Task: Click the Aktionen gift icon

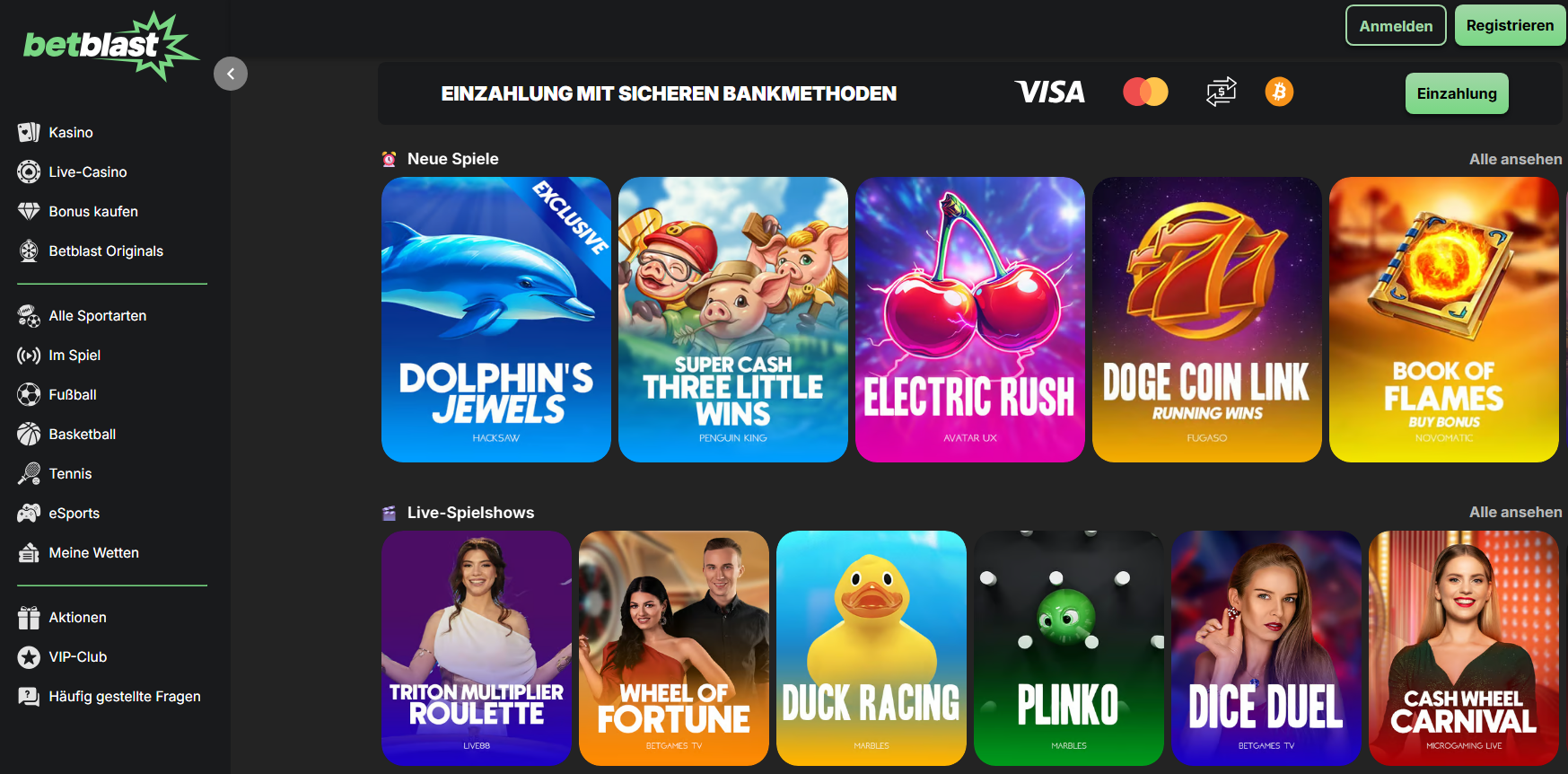Action: 29,617
